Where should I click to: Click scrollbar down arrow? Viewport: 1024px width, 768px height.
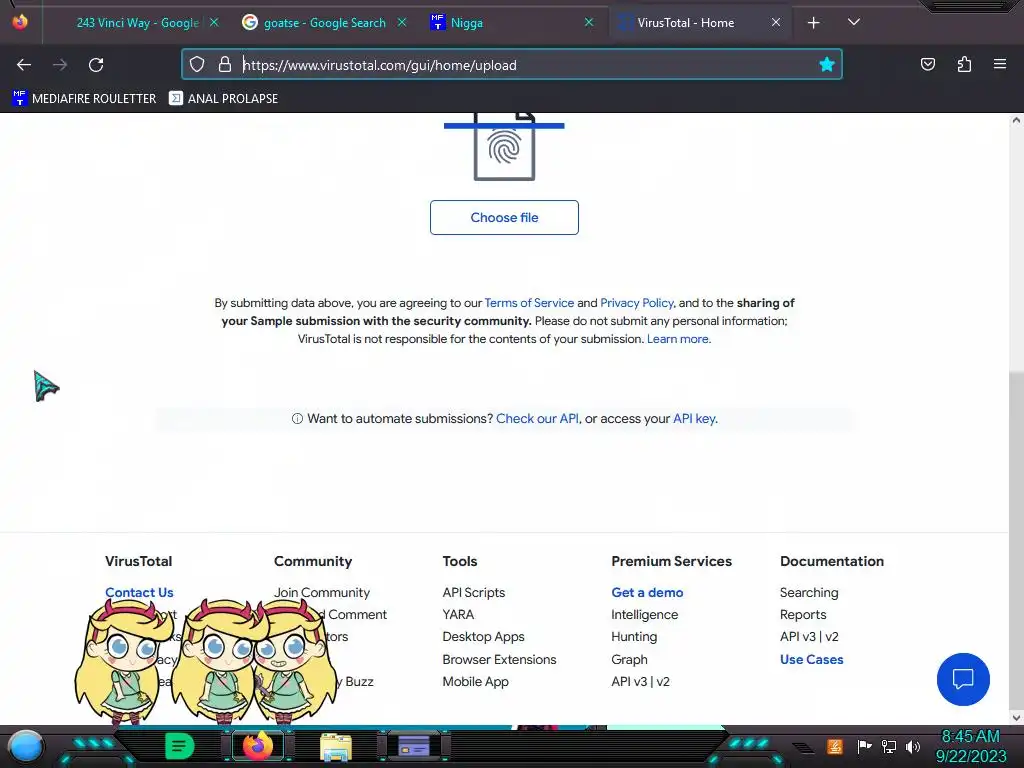click(1016, 717)
